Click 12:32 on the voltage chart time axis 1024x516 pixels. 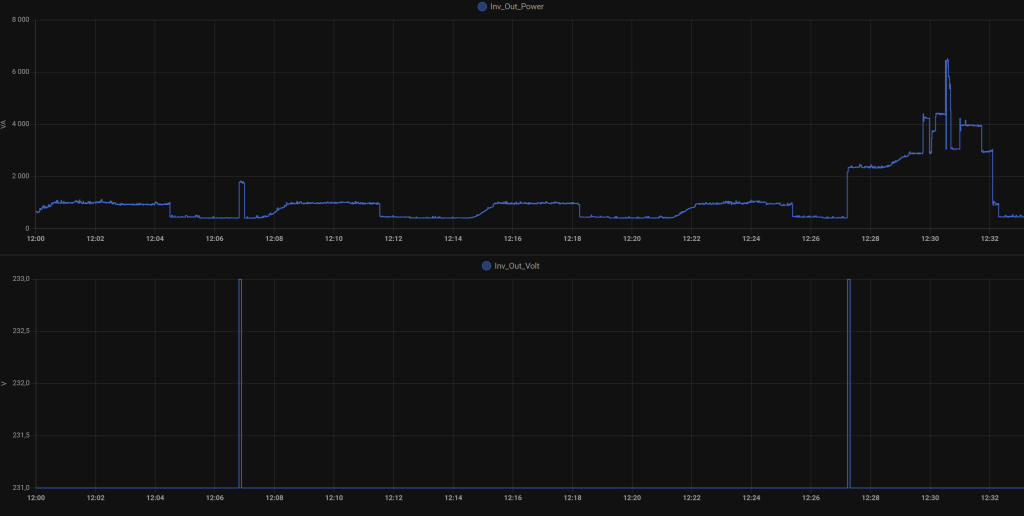[989, 498]
